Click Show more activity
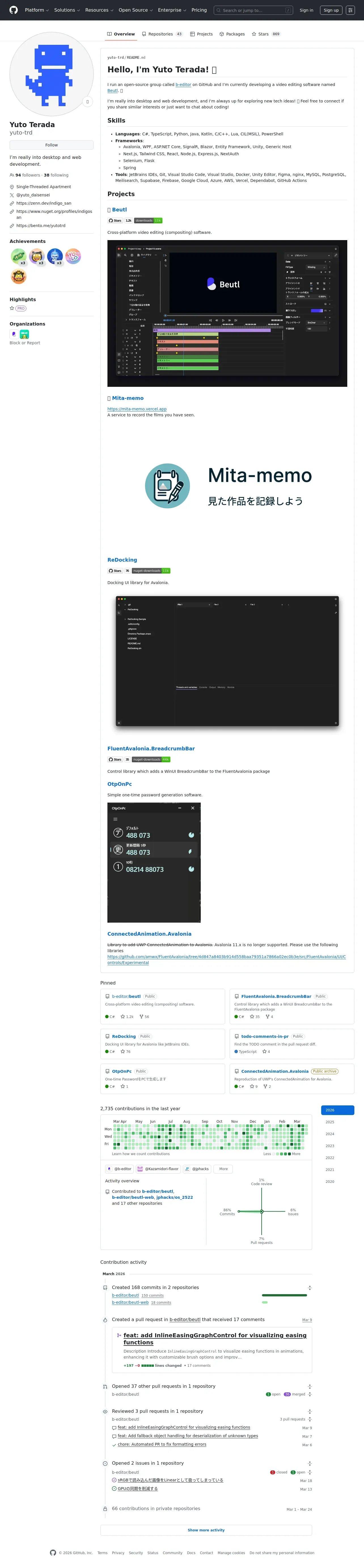 tap(206, 1530)
